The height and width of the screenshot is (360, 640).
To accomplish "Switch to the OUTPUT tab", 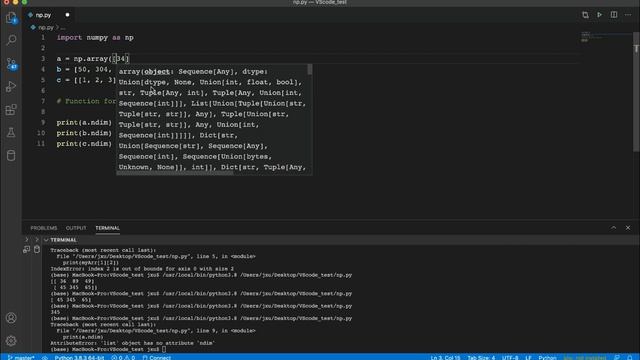I will (76, 228).
